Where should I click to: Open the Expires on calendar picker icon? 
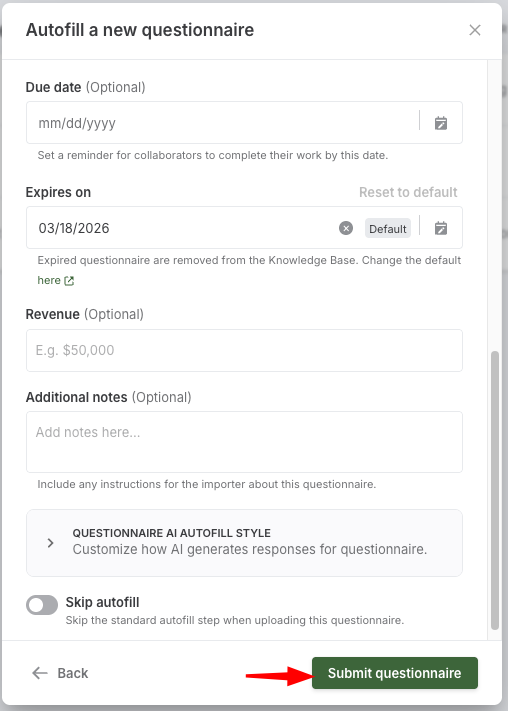pos(440,228)
